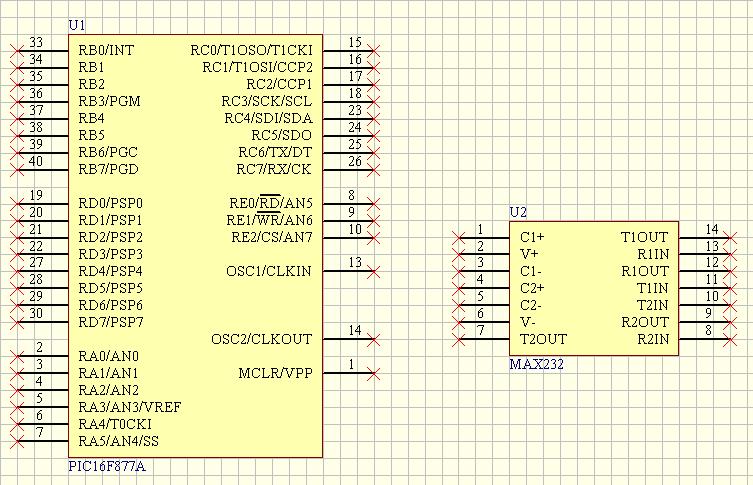Click the C1+ pin label on MAX232
Viewport: 753px width, 485px height.
(x=532, y=237)
